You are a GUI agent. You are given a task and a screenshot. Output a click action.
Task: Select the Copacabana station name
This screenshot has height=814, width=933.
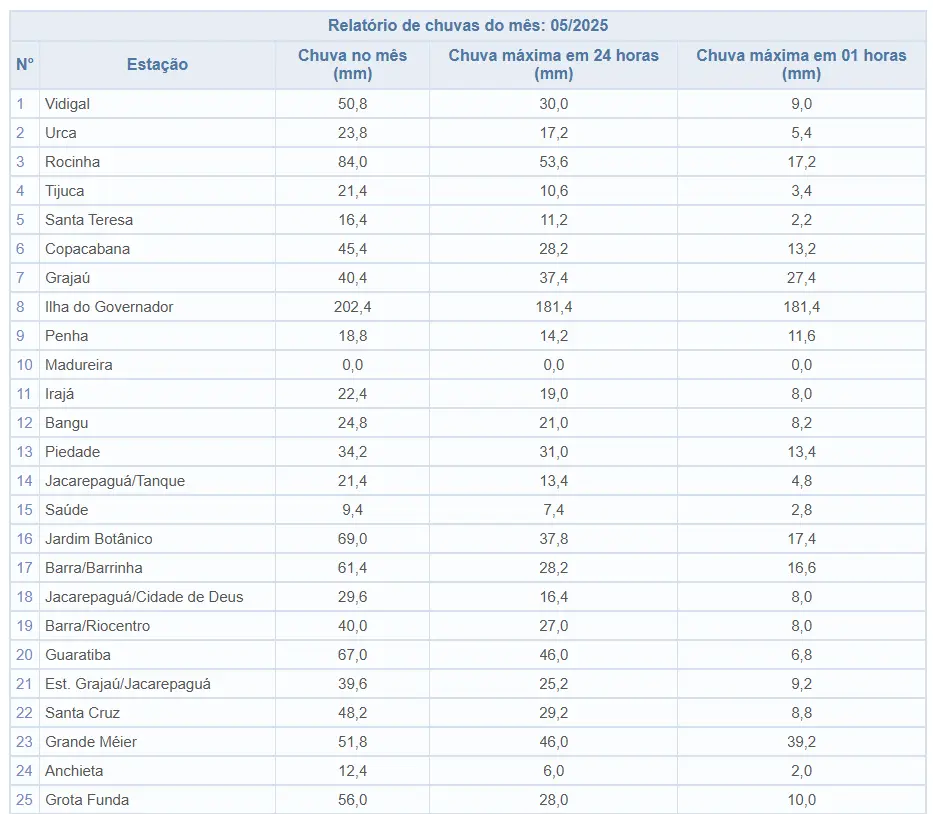pyautogui.click(x=87, y=249)
